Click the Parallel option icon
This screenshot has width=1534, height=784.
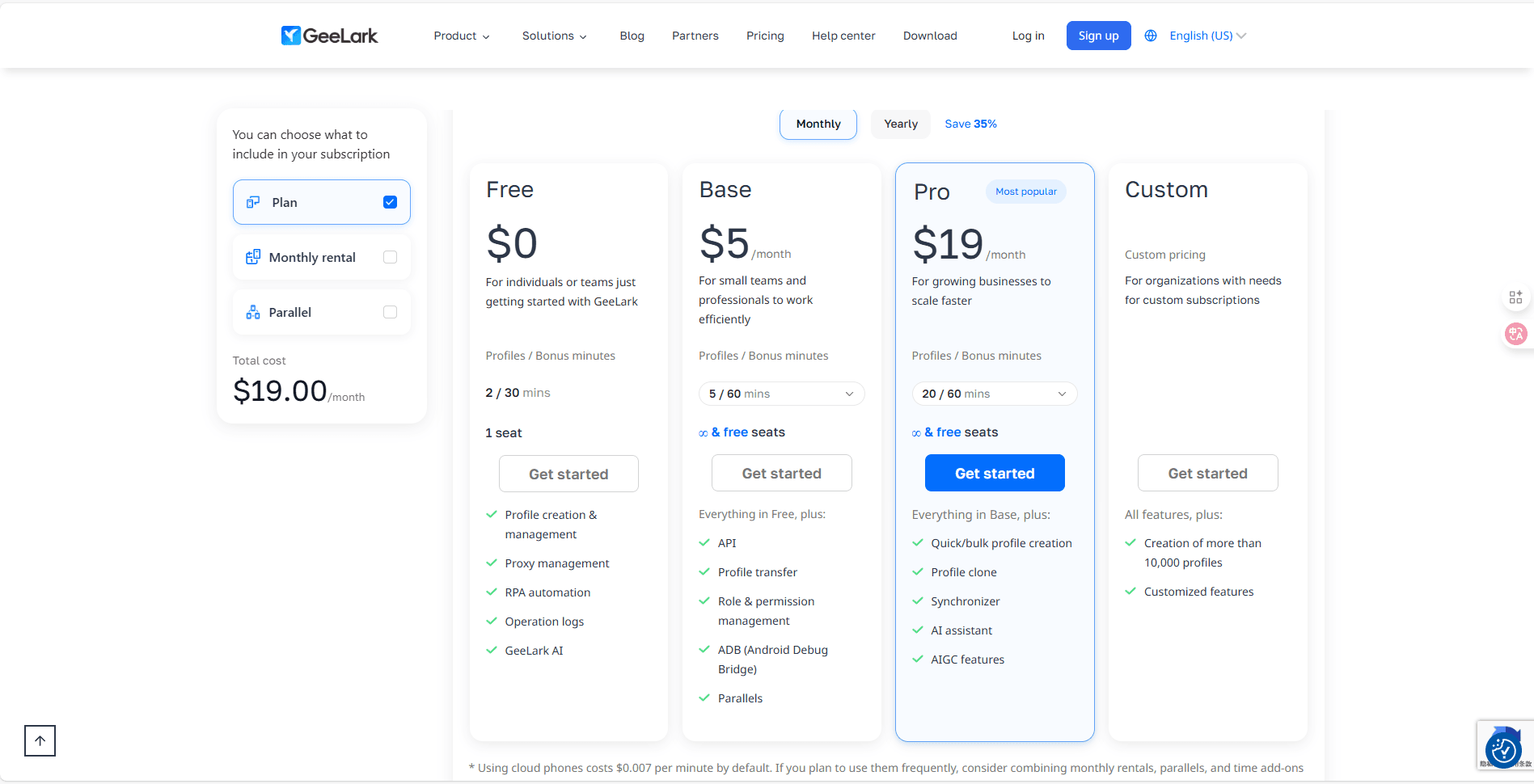point(253,312)
